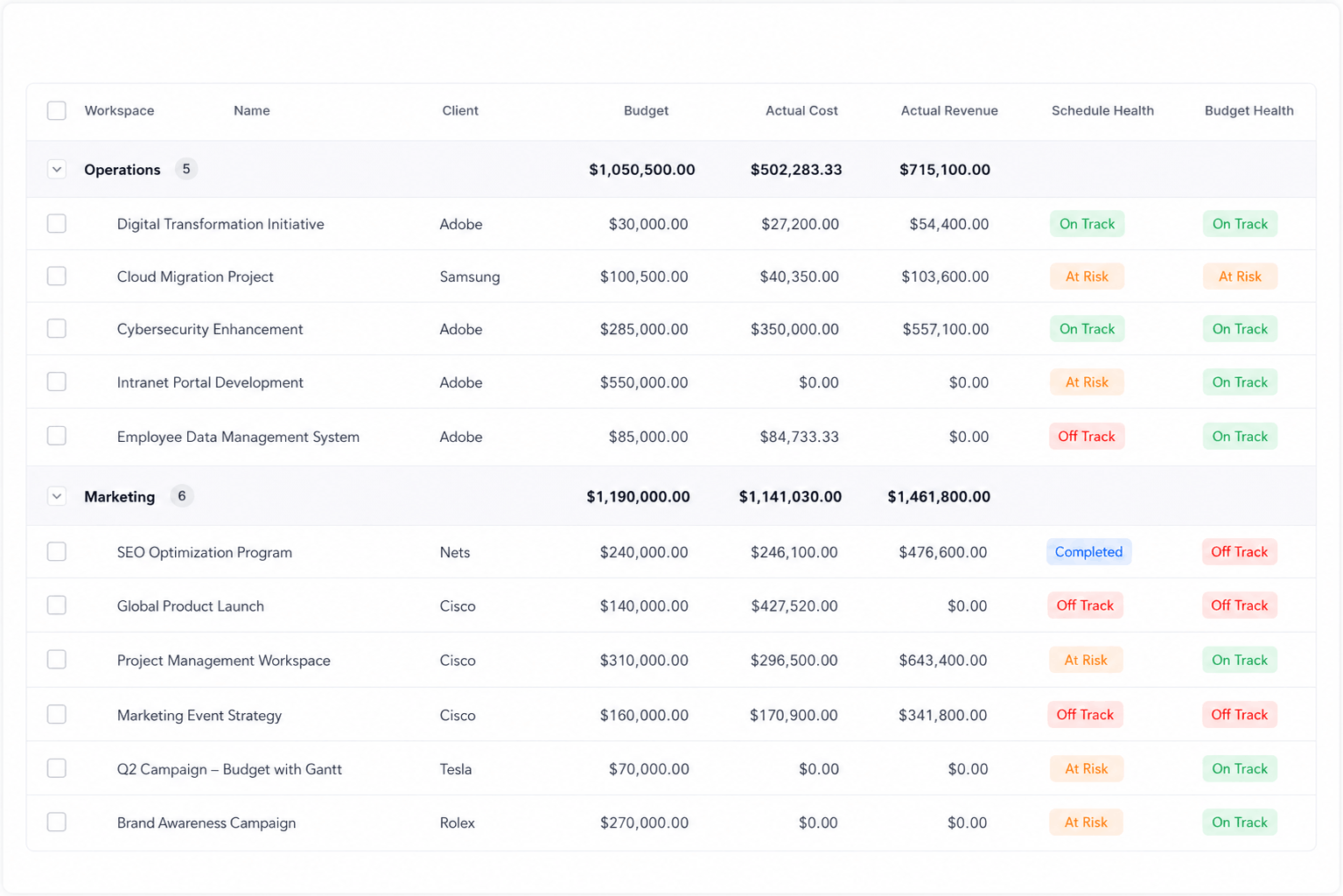Open the Cloud Migration Project name
This screenshot has height=896, width=1343.
point(195,276)
